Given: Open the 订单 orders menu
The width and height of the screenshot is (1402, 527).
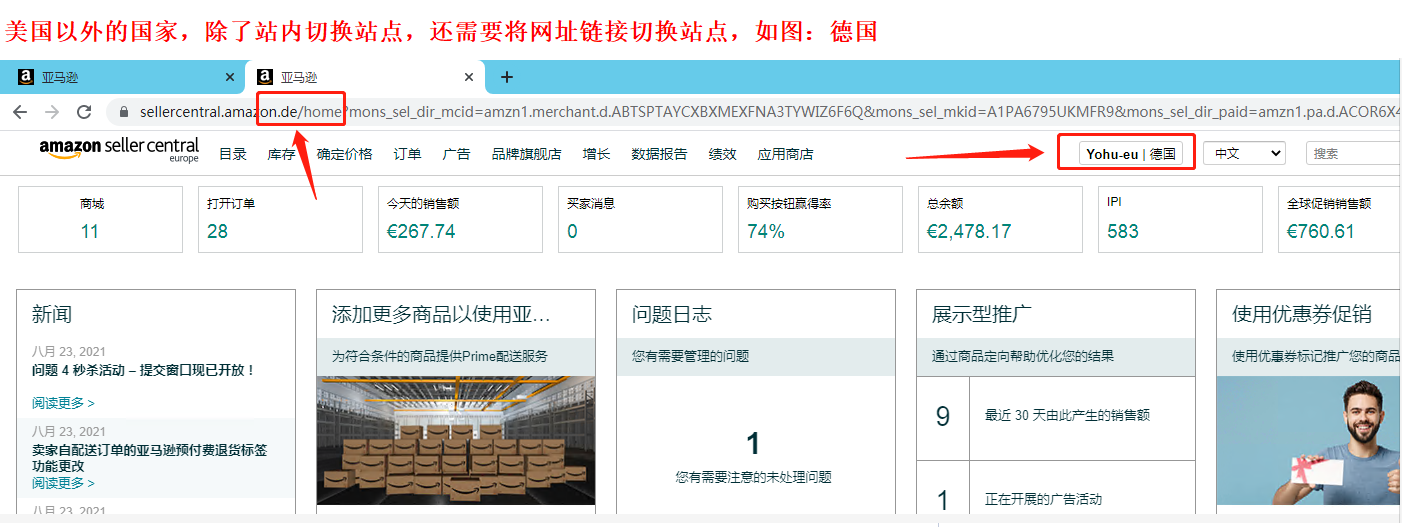Looking at the screenshot, I should [x=407, y=154].
